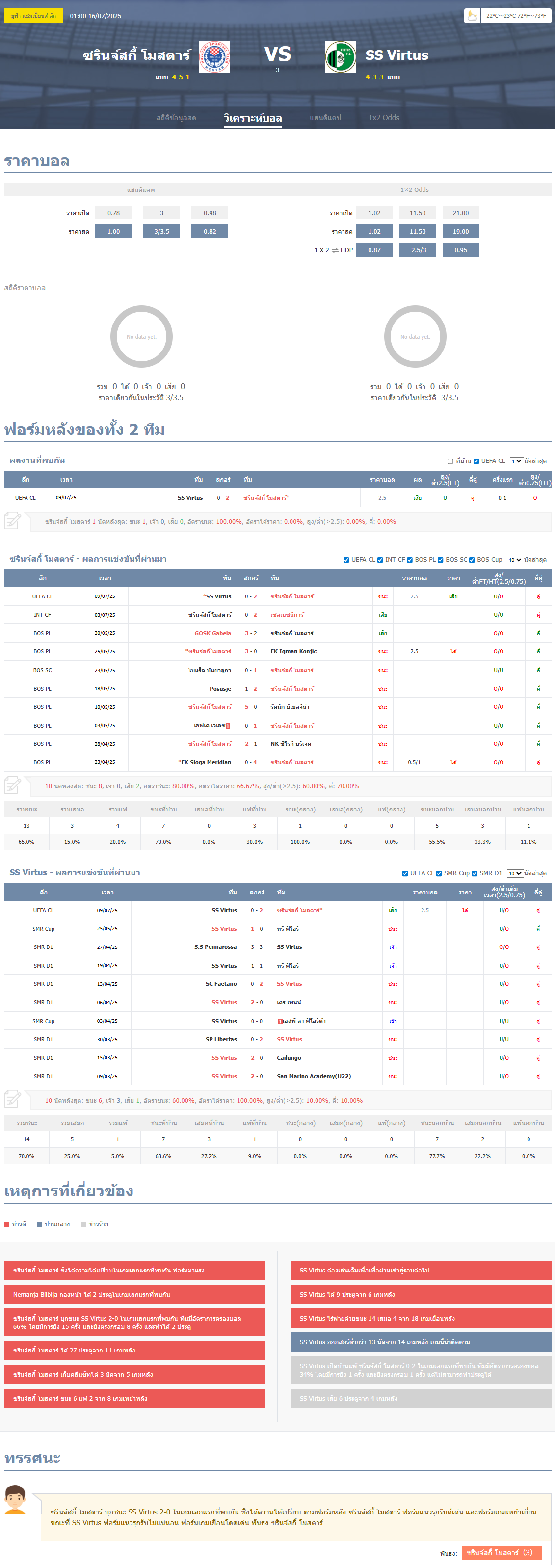The height and width of the screenshot is (1568, 555).
Task: Click the 1x2 'No data yet.' chart
Action: (x=415, y=337)
